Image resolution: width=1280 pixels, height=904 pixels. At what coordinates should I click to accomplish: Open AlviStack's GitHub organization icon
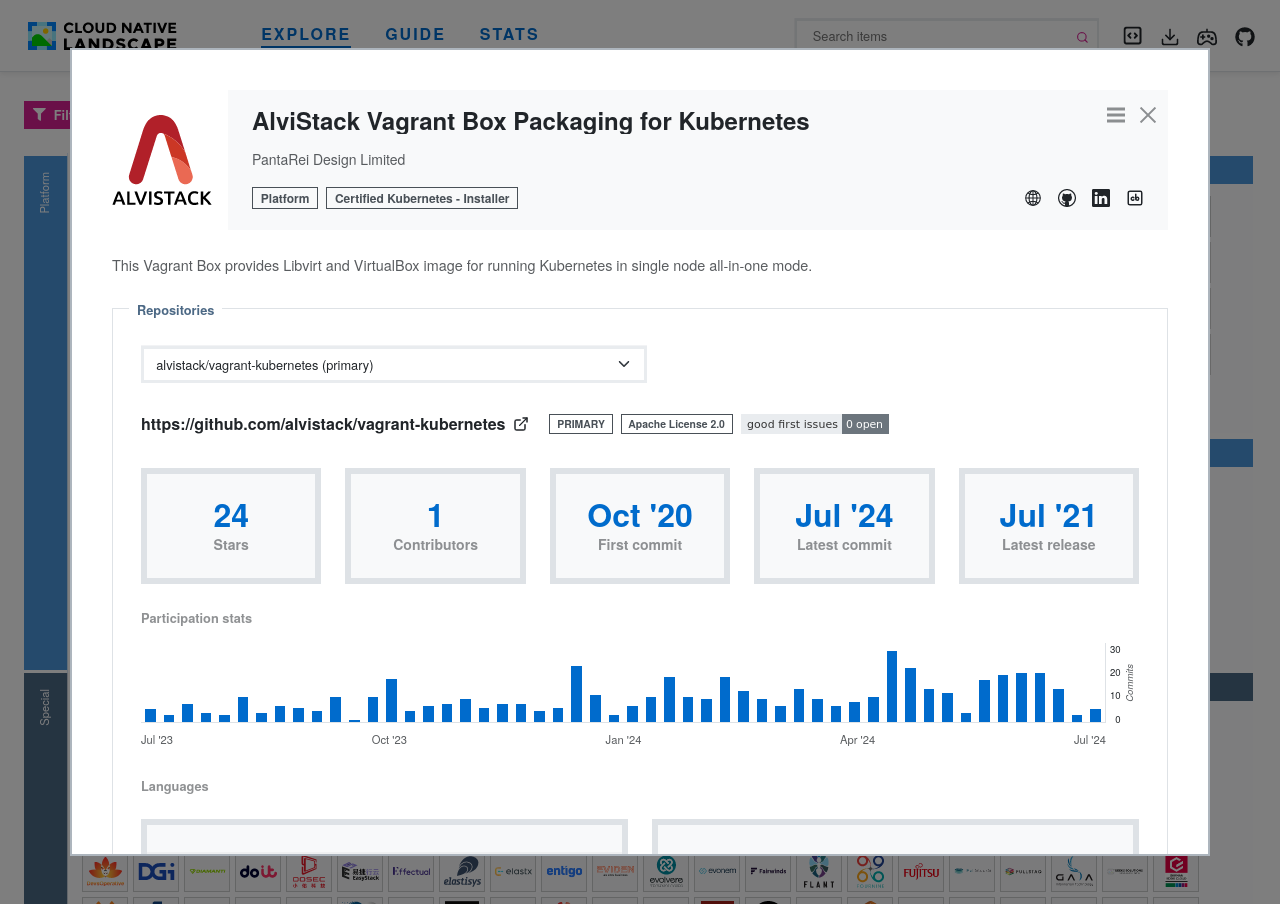click(x=1067, y=198)
